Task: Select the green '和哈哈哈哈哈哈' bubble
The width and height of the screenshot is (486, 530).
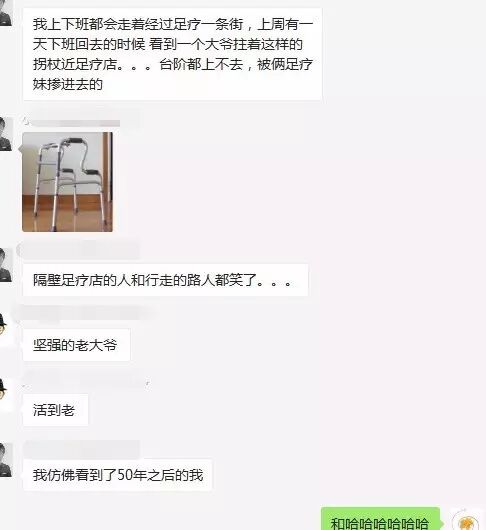Action: pyautogui.click(x=381, y=519)
